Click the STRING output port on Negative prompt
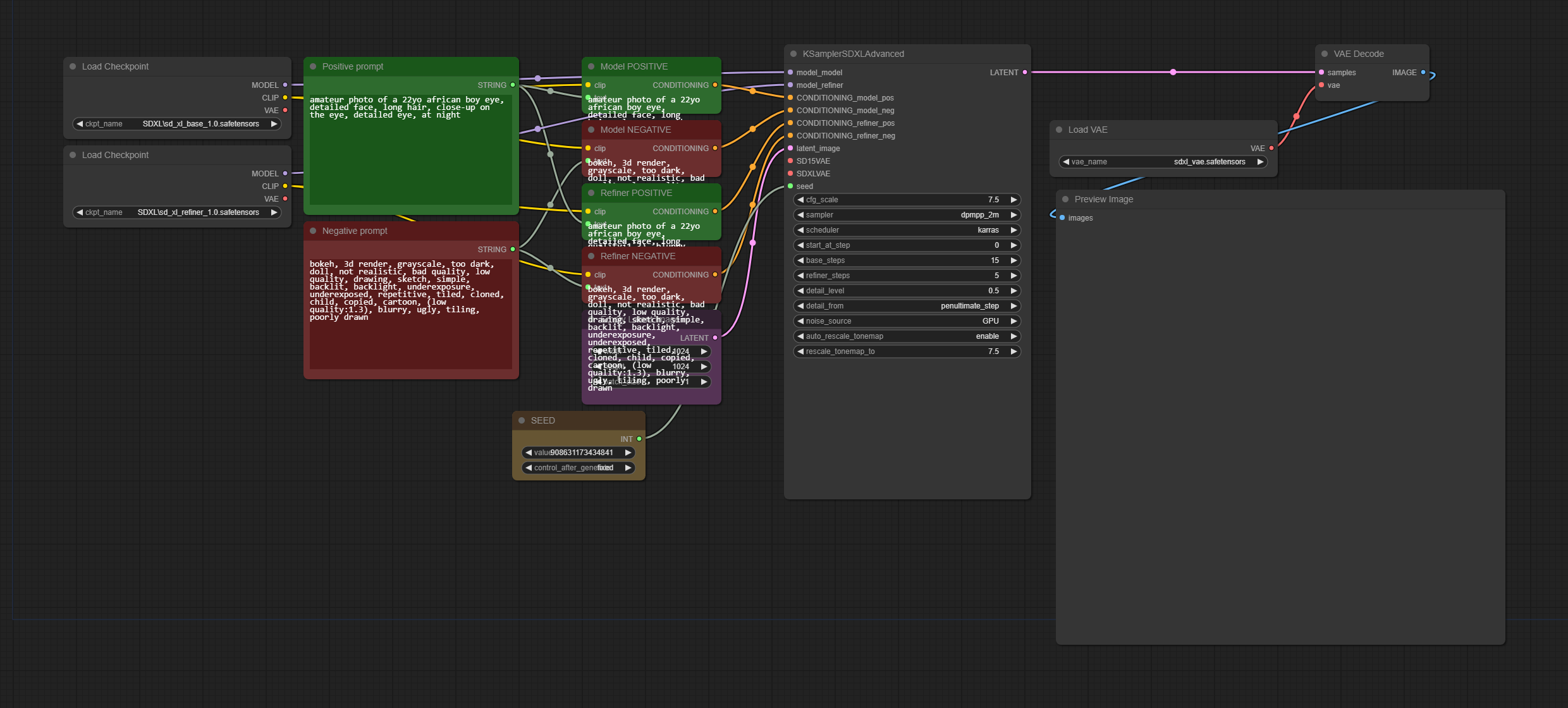1568x708 pixels. (513, 249)
